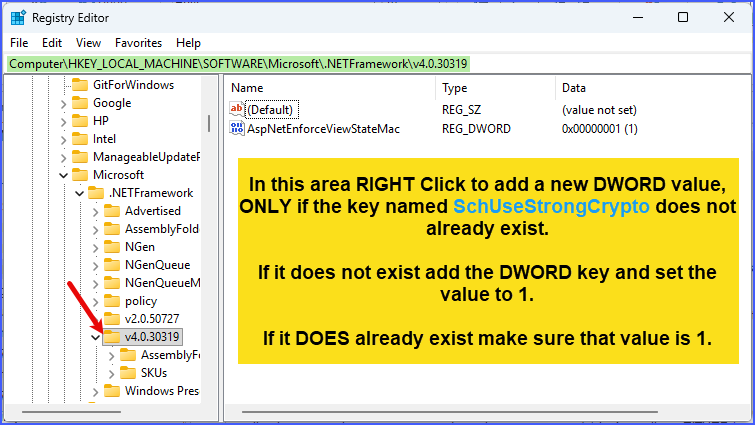
Task: Select the policy folder icon
Action: pyautogui.click(x=111, y=301)
